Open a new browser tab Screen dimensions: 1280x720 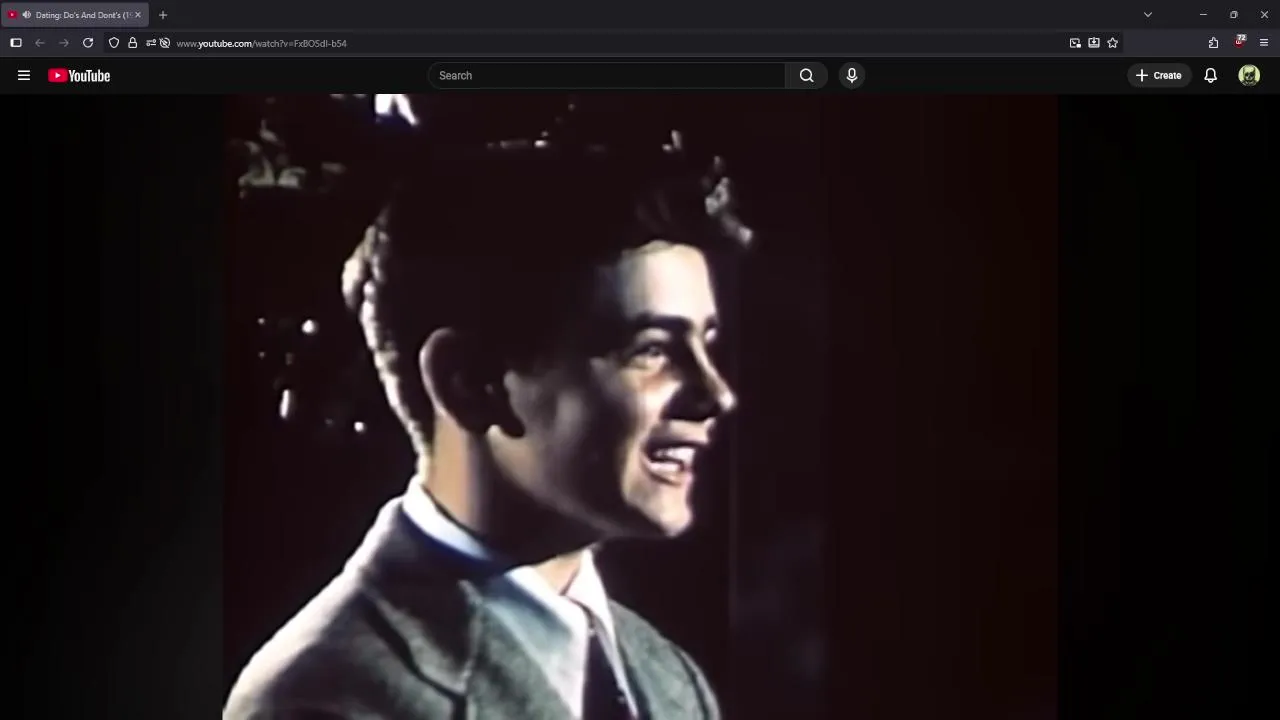pyautogui.click(x=163, y=15)
